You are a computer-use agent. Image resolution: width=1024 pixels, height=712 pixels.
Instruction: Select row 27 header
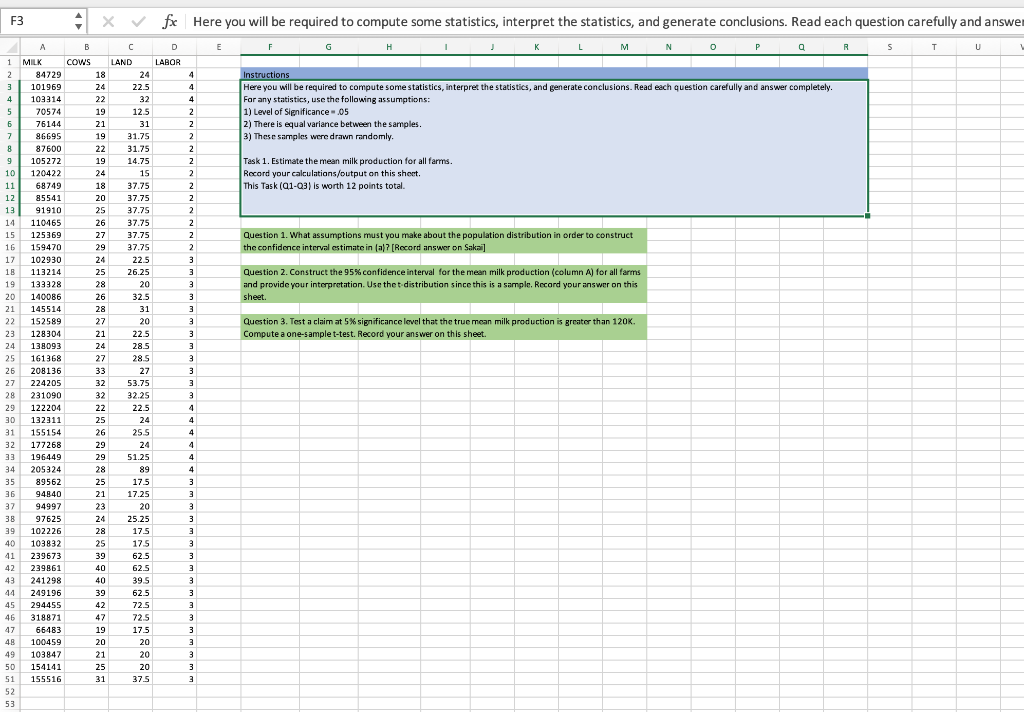[x=10, y=383]
